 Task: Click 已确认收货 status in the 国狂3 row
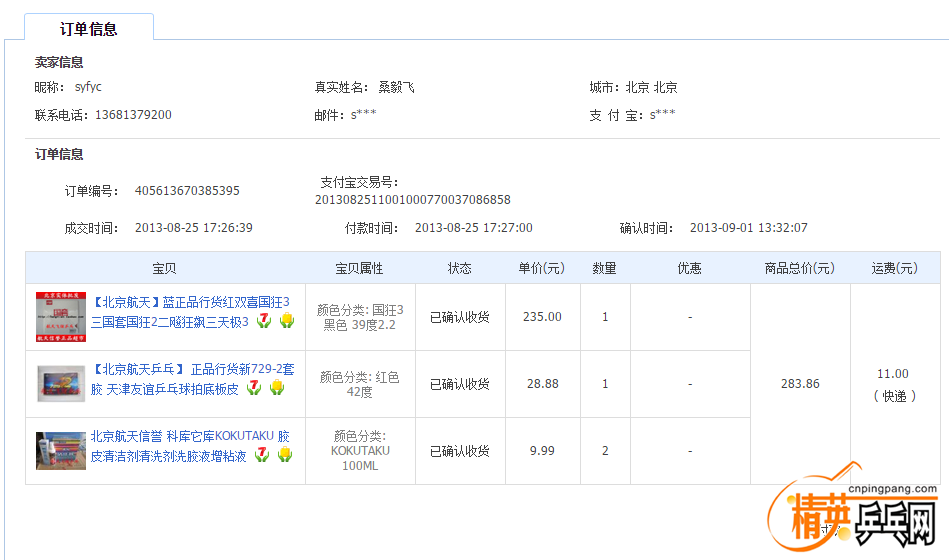459,317
